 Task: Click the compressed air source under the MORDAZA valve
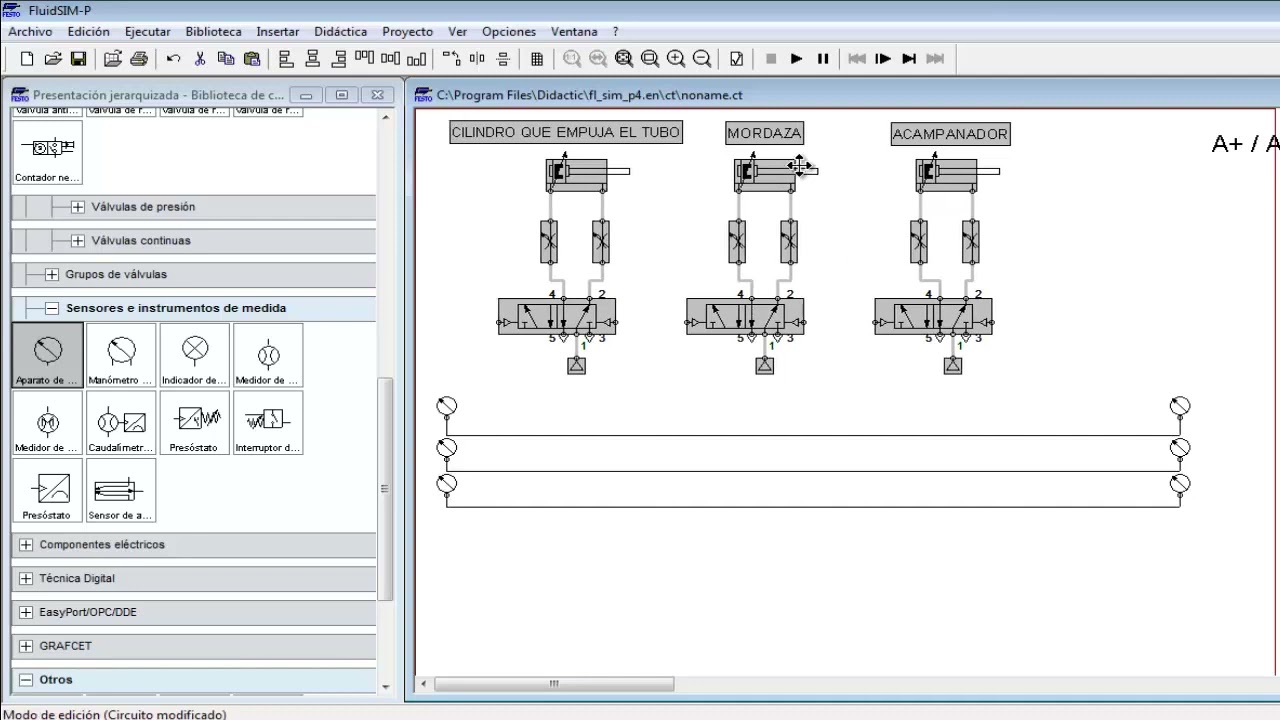pos(765,366)
